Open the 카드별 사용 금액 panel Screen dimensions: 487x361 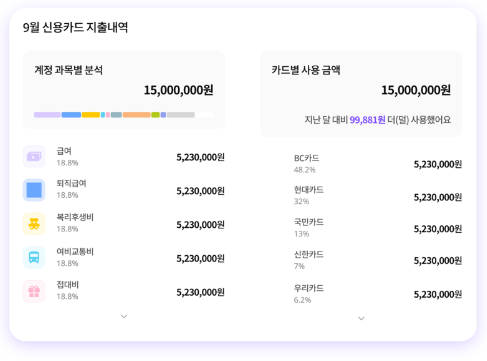pos(361,94)
